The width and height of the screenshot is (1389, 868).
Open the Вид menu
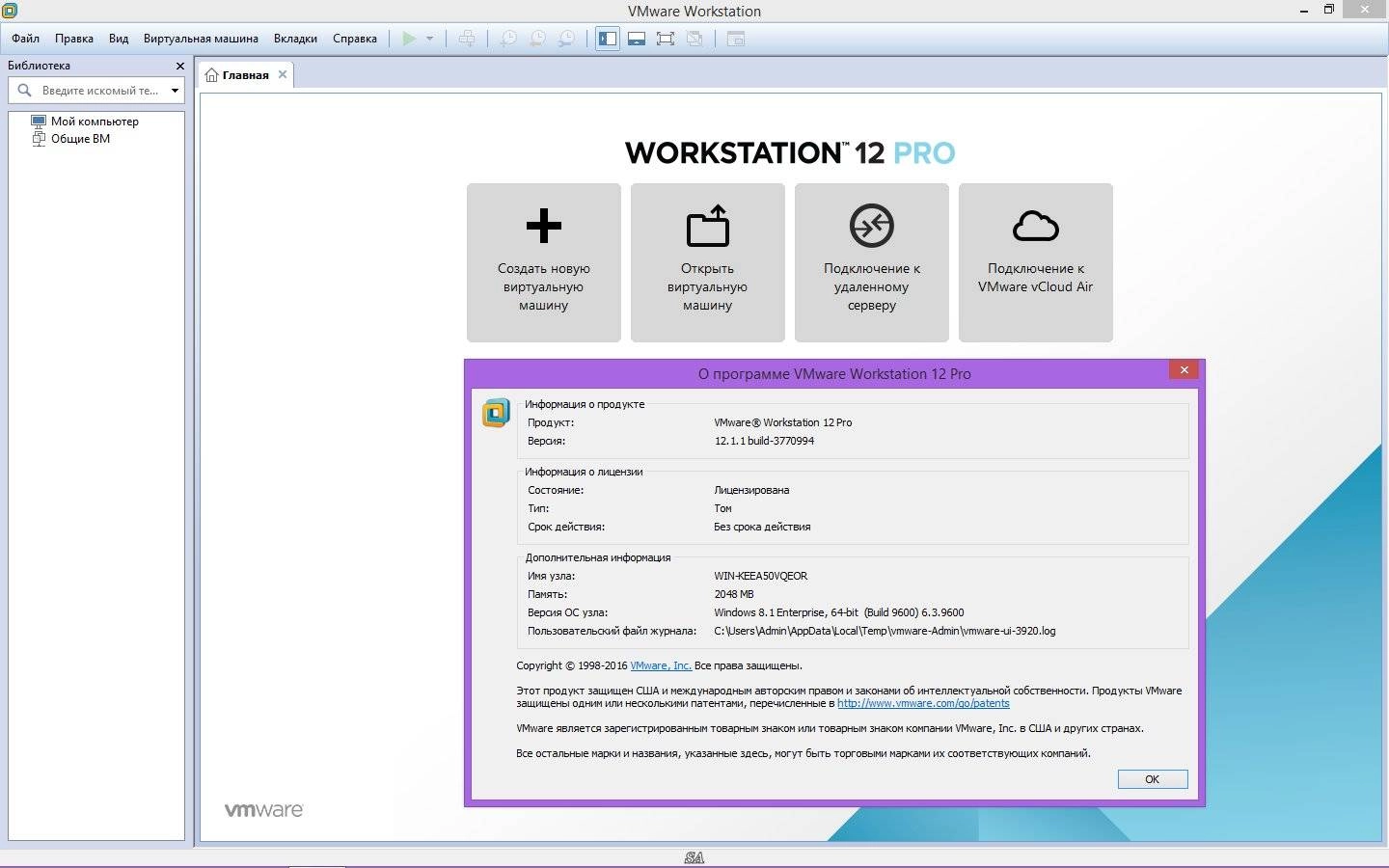click(119, 39)
